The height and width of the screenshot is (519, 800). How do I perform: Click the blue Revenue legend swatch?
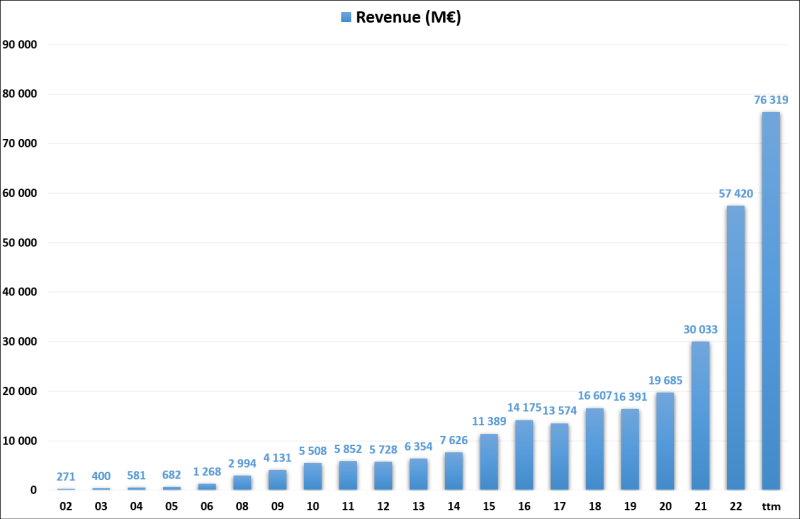tap(346, 17)
